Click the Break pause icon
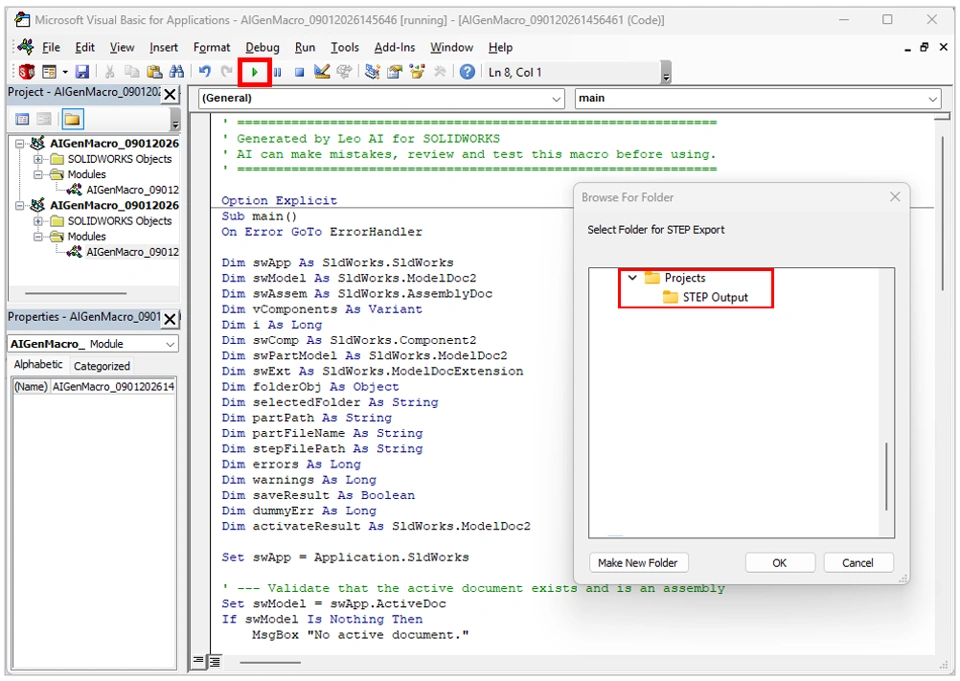960x681 pixels. (277, 72)
